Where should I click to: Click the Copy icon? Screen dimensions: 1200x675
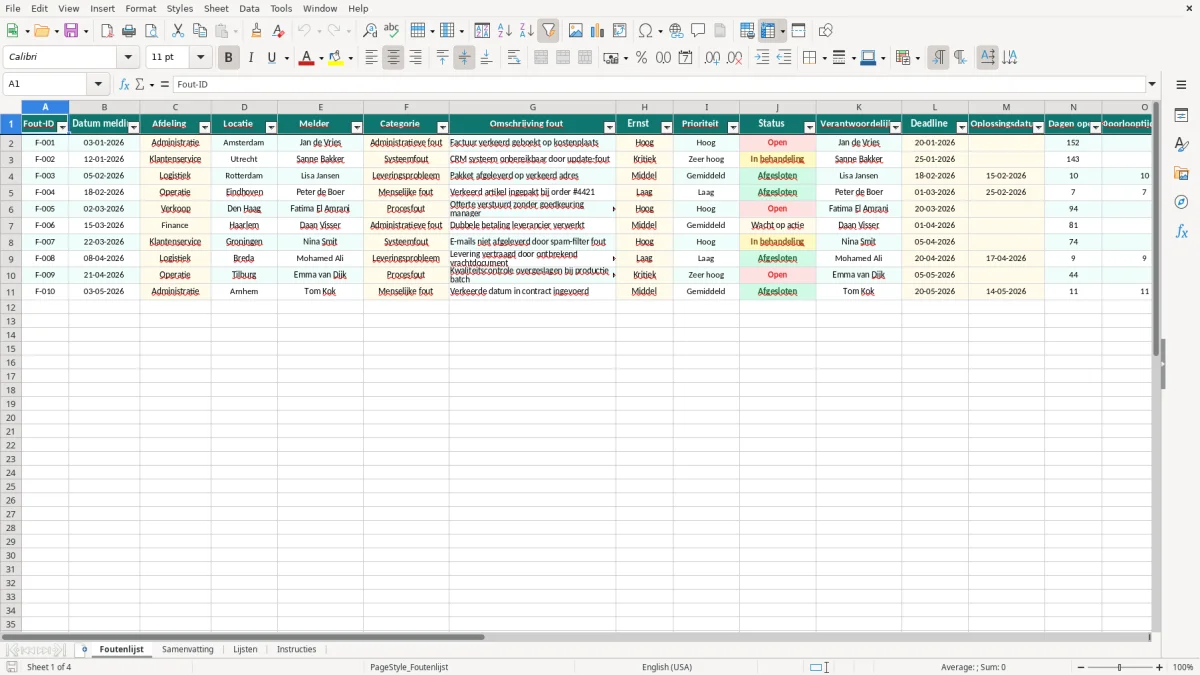click(200, 31)
